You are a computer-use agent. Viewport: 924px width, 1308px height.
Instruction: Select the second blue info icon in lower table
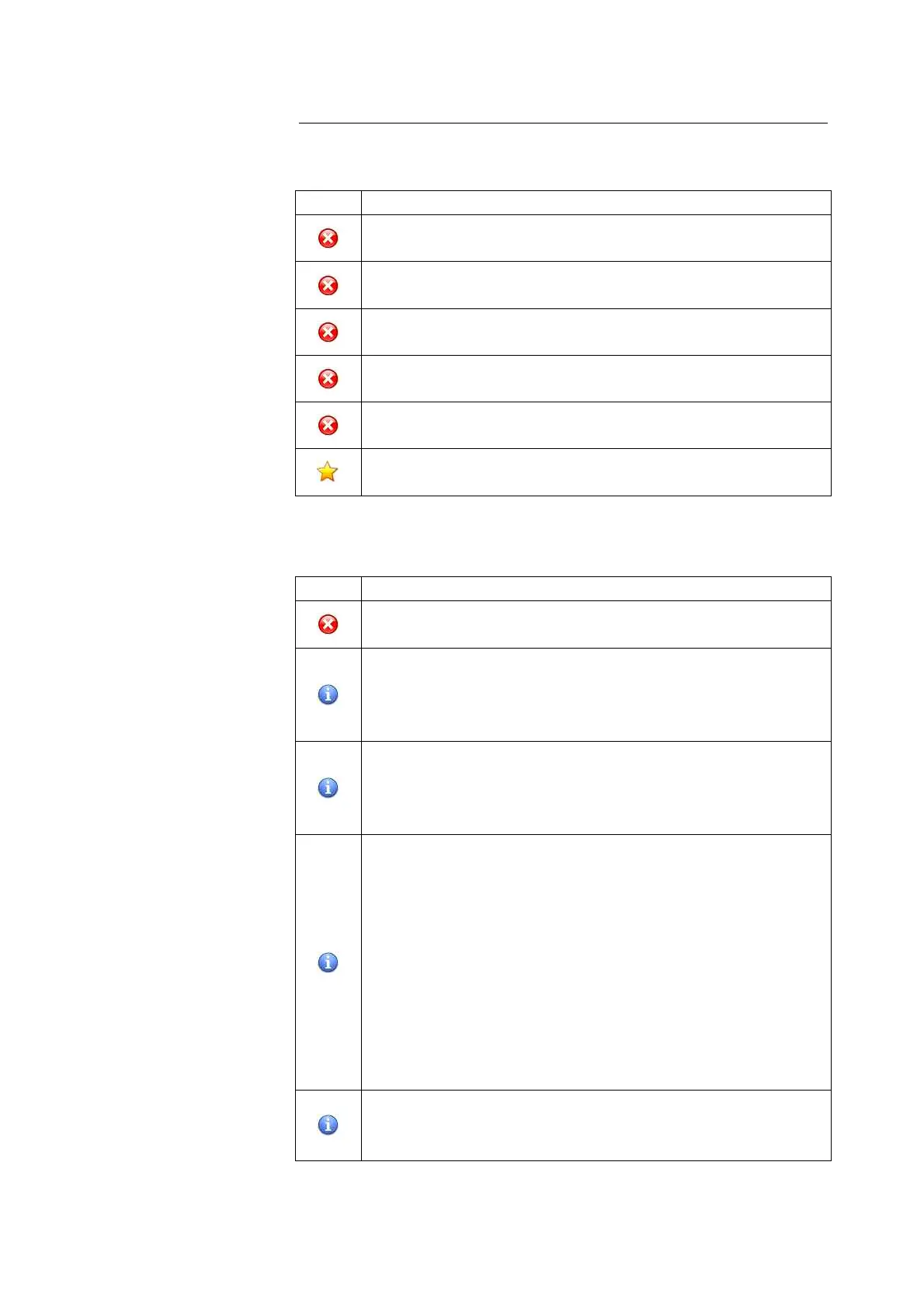click(328, 788)
